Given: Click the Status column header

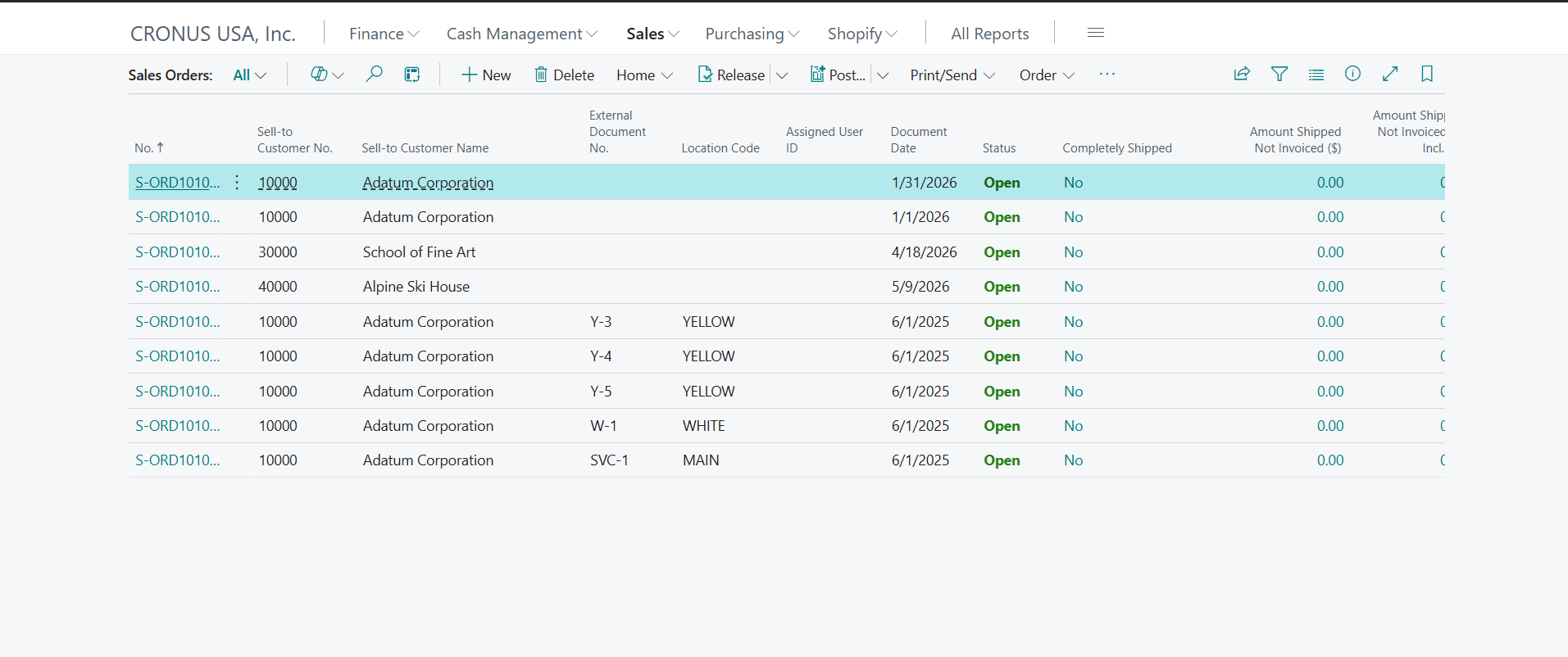Looking at the screenshot, I should (998, 147).
